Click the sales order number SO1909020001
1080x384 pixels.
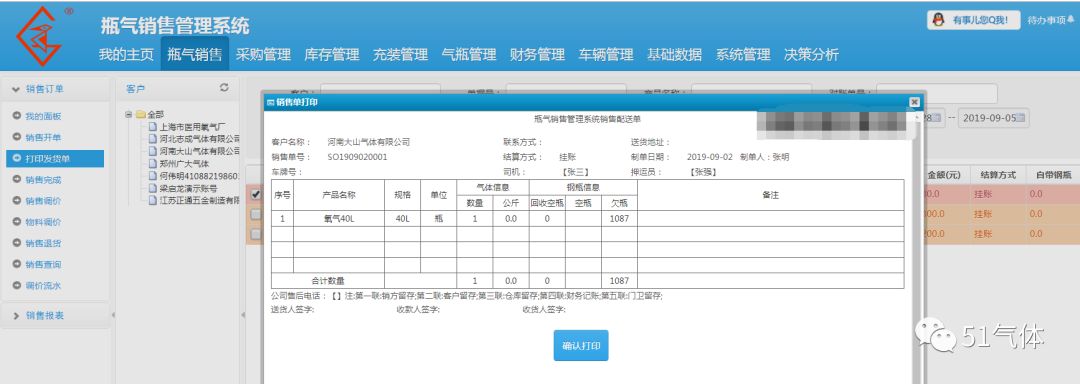click(358, 157)
